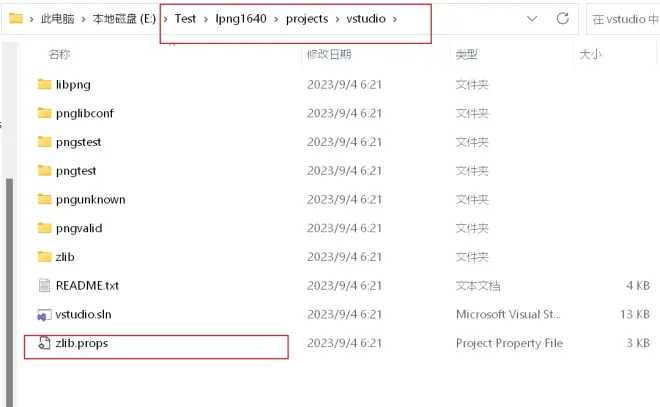Click the pnglibconf folder icon

(x=44, y=113)
